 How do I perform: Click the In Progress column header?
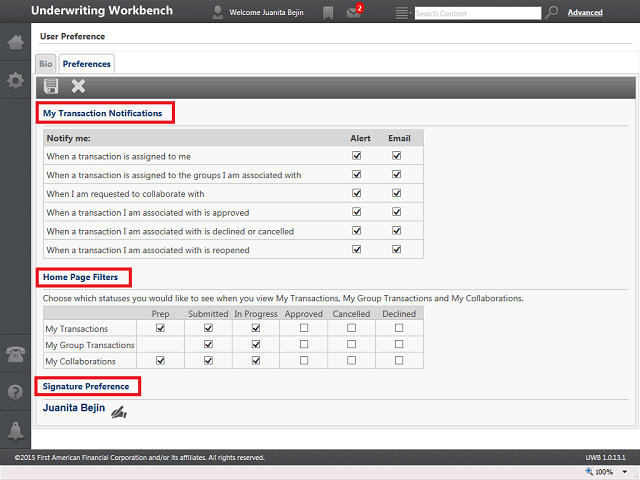(x=256, y=314)
